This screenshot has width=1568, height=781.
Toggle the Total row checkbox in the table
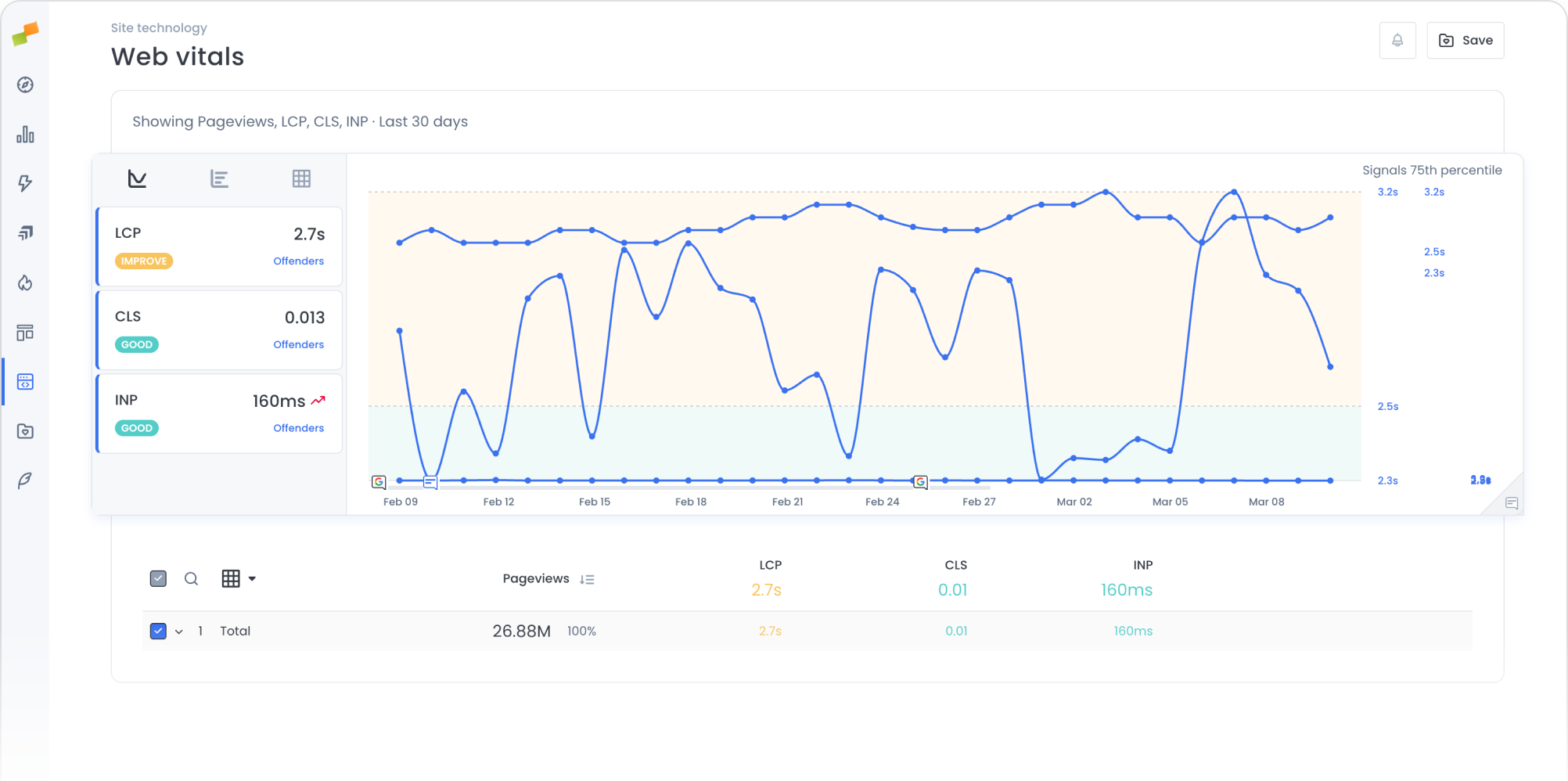pos(157,631)
